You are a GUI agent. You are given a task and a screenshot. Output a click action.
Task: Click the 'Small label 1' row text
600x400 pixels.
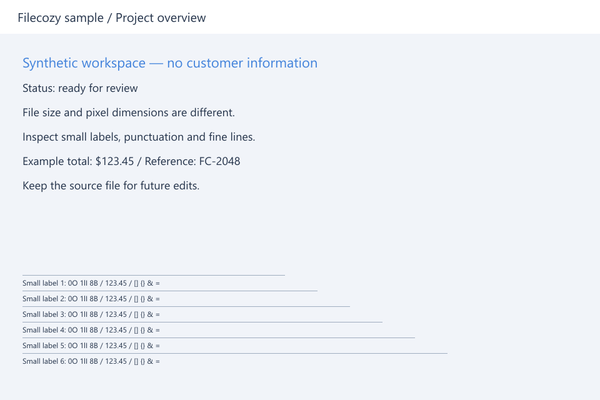[91, 283]
